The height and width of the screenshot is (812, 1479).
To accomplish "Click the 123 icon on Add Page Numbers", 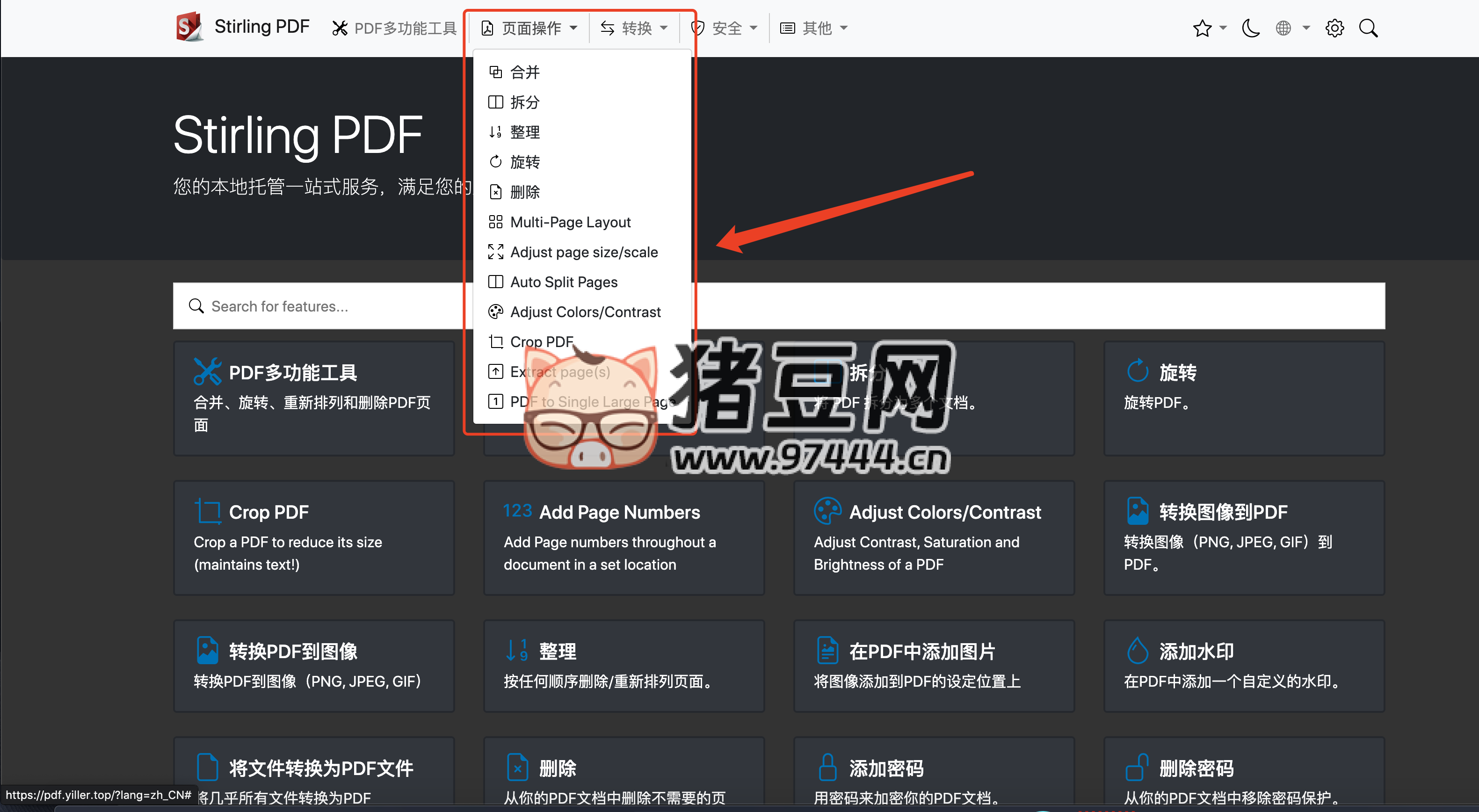I will click(517, 510).
